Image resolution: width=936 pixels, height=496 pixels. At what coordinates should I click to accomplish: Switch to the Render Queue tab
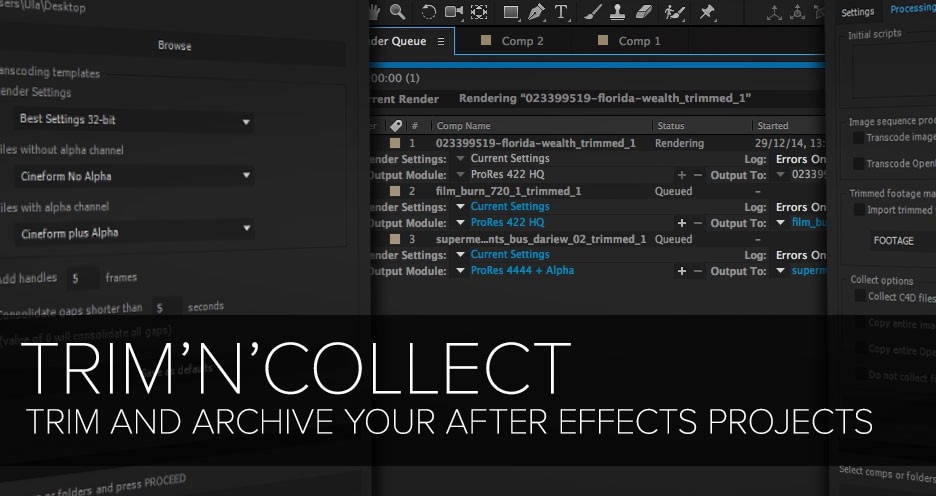coord(412,41)
